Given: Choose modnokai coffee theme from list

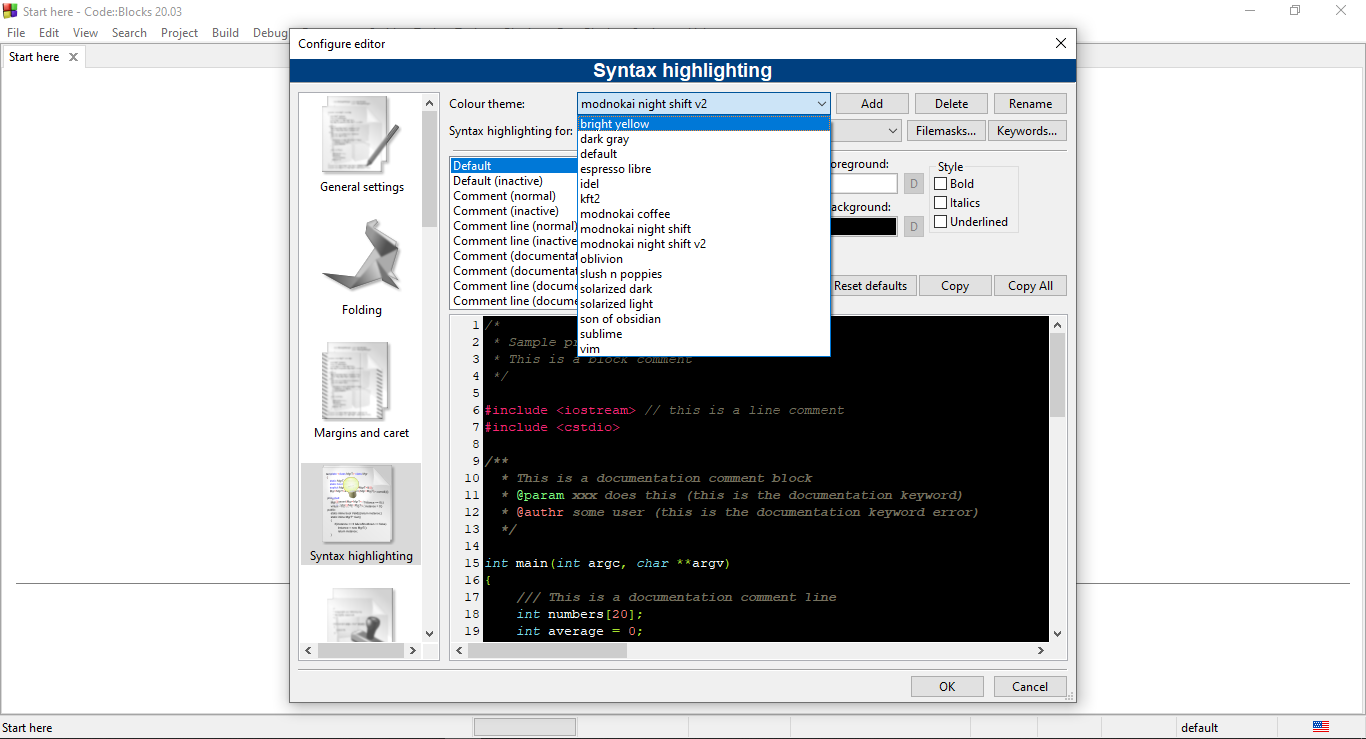Looking at the screenshot, I should coord(704,214).
